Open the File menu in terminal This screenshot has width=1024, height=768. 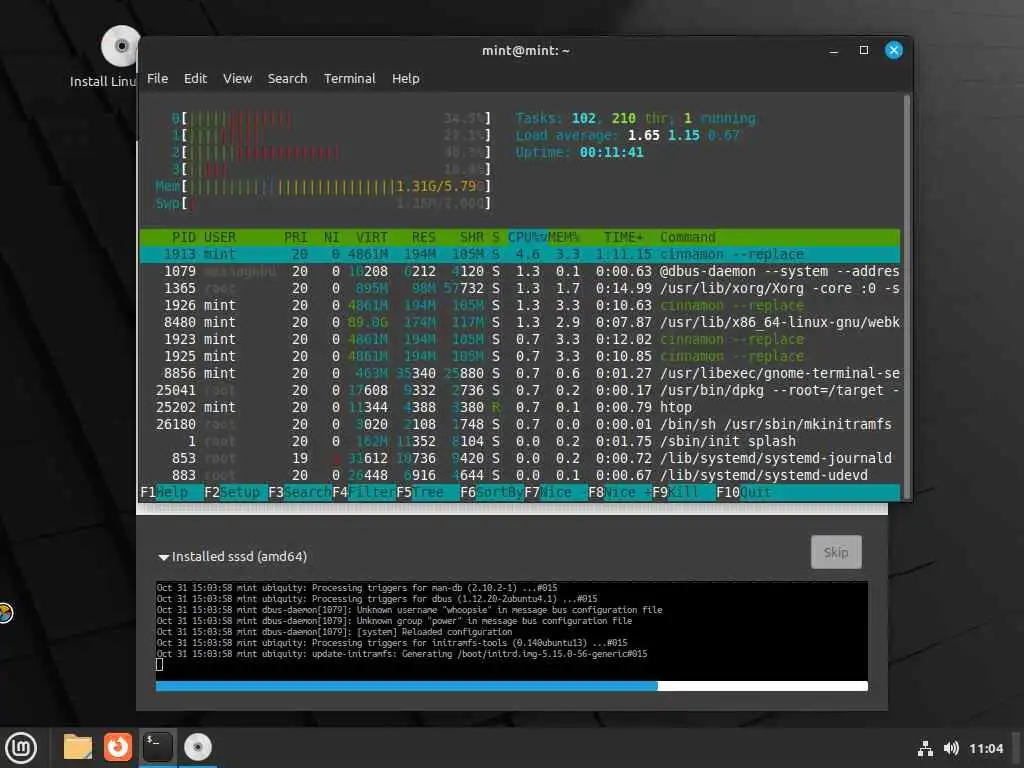click(x=157, y=78)
